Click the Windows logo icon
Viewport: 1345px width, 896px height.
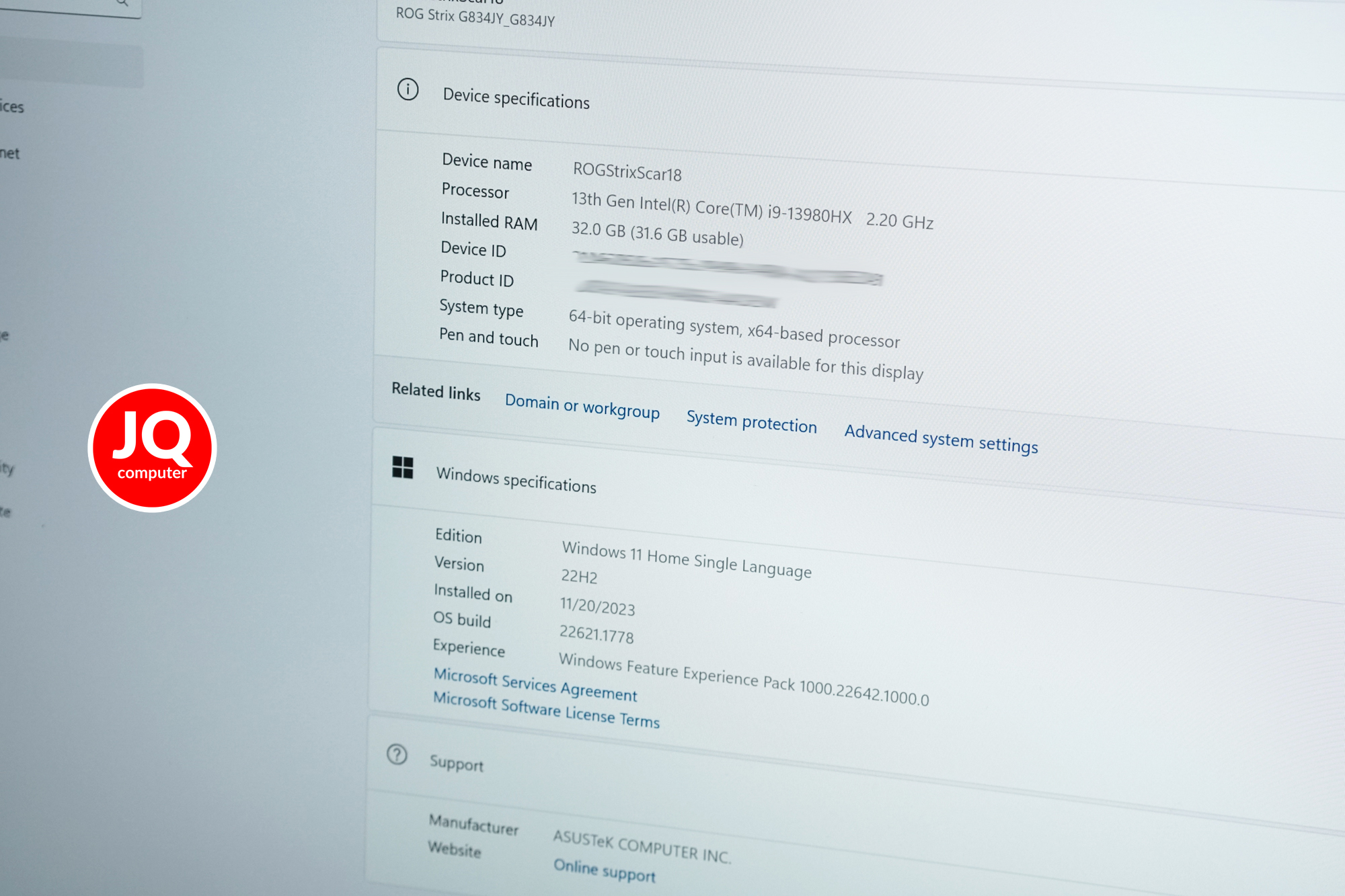pyautogui.click(x=402, y=467)
